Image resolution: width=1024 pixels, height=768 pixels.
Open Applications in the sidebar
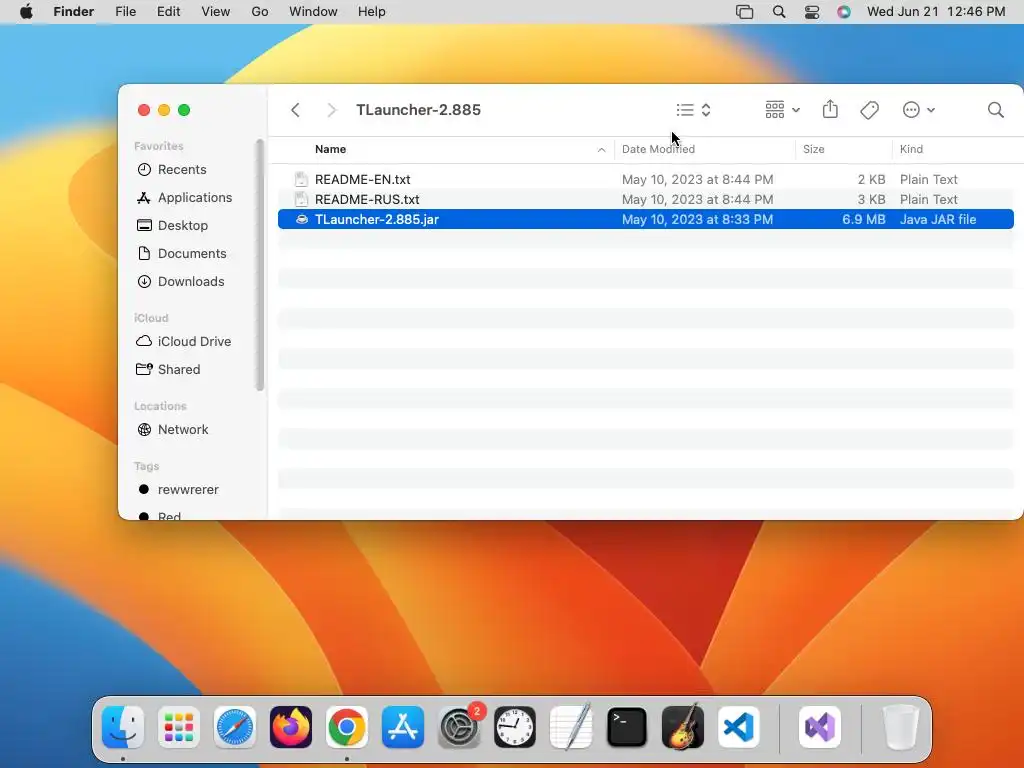click(x=184, y=198)
